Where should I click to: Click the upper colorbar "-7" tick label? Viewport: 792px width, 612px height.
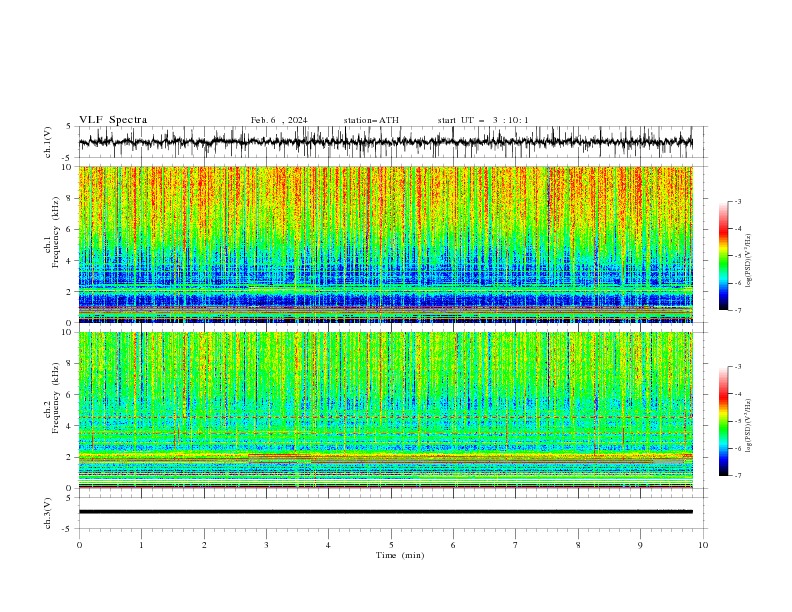click(x=738, y=311)
